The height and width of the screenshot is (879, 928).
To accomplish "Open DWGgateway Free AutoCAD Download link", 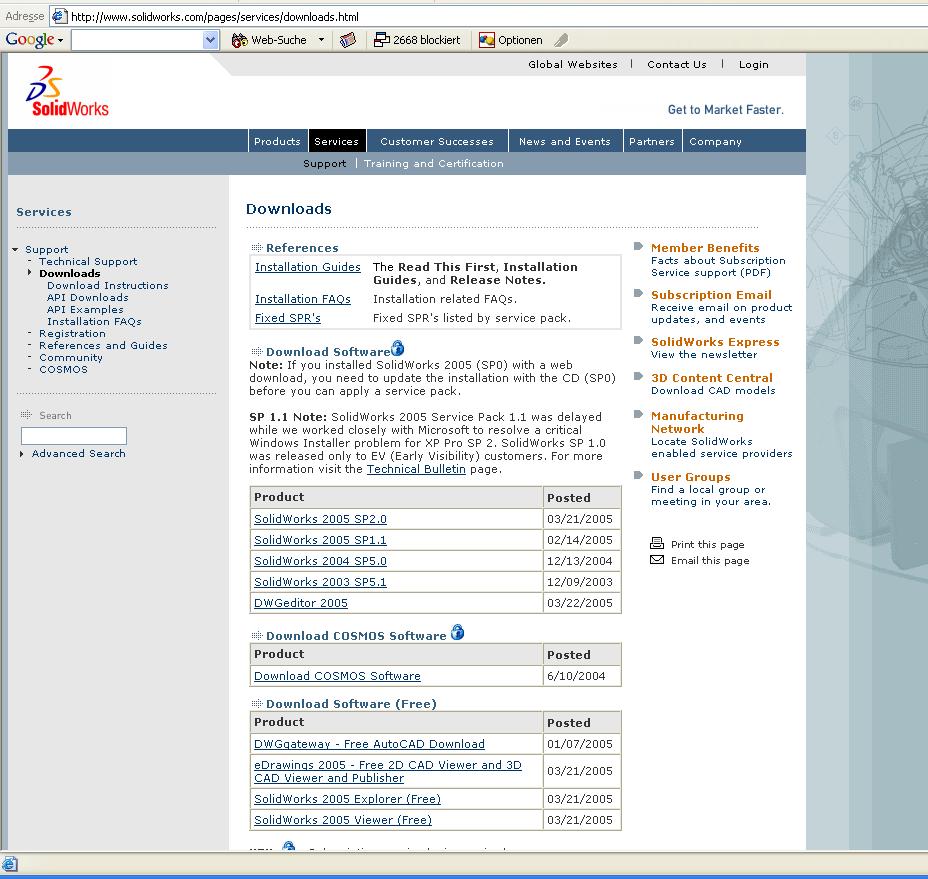I will point(369,744).
